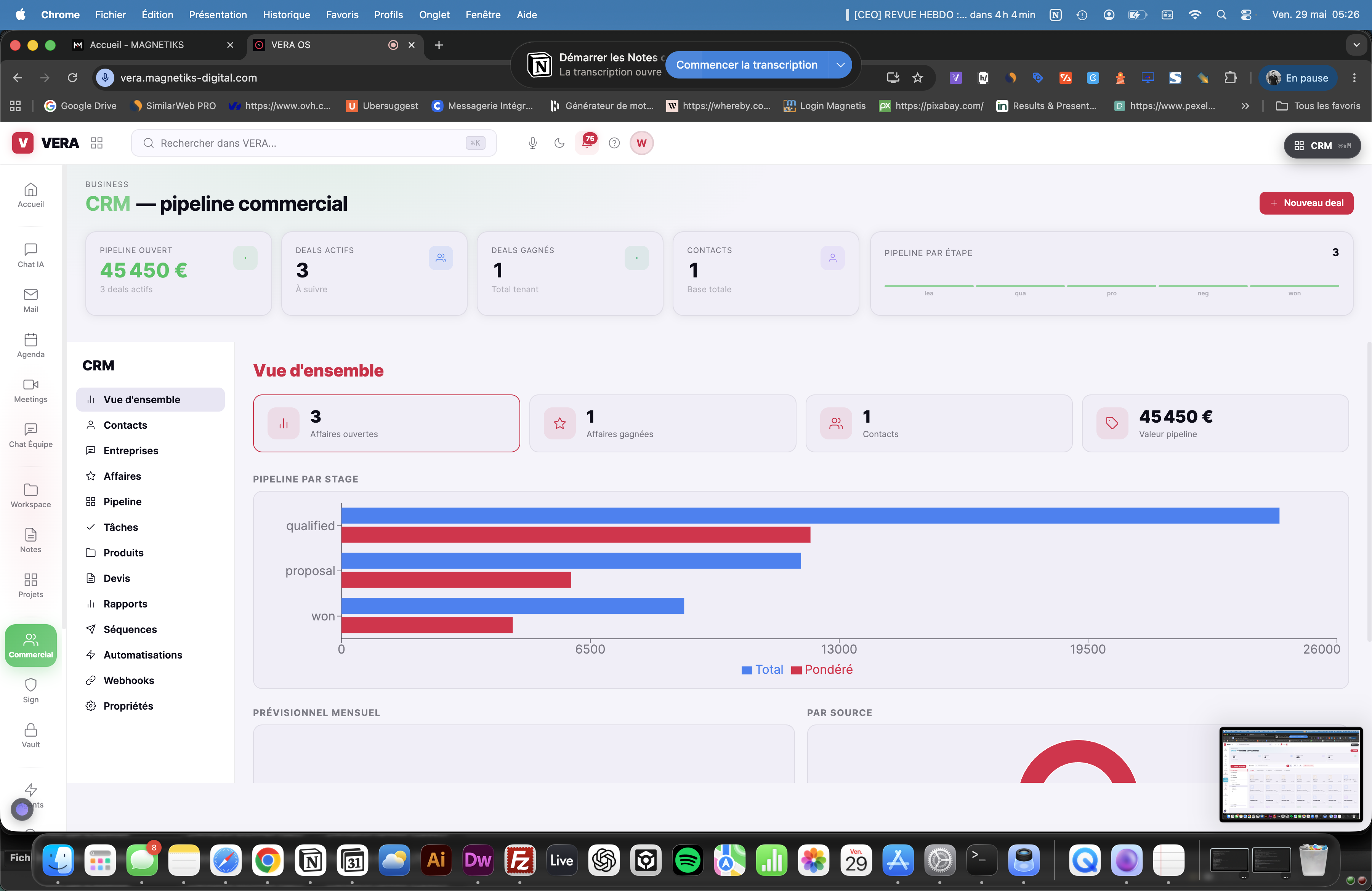Show hidden bookmarks chevron
The image size is (1372, 891).
pos(1245,106)
